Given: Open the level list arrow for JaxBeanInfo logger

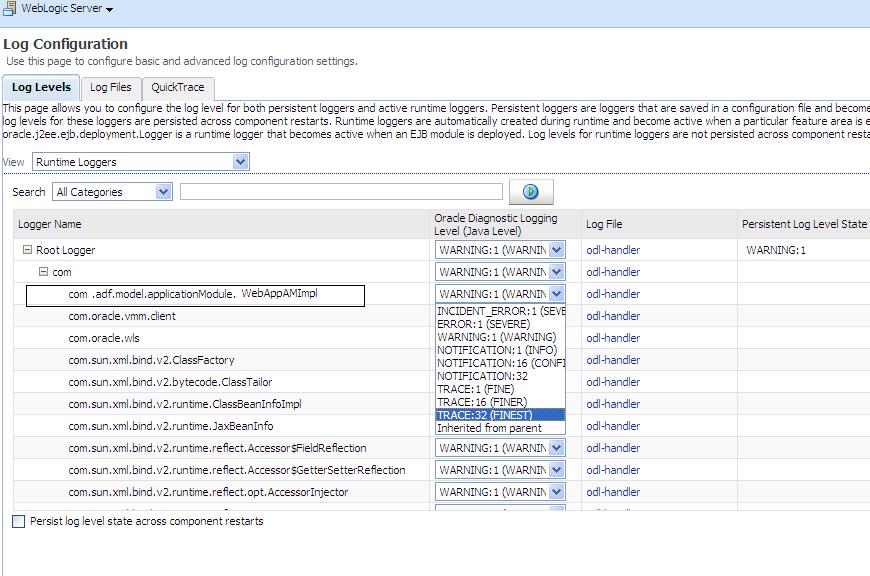Looking at the screenshot, I should (x=557, y=426).
